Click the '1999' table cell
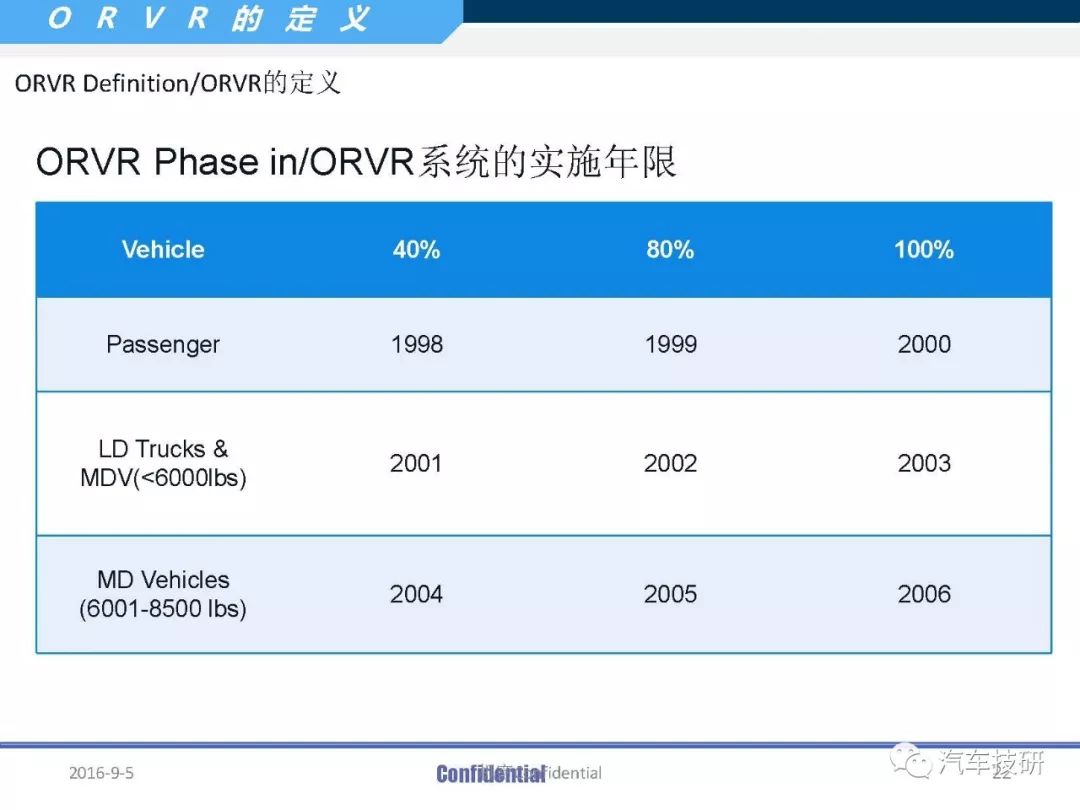The width and height of the screenshot is (1080, 810). tap(670, 344)
